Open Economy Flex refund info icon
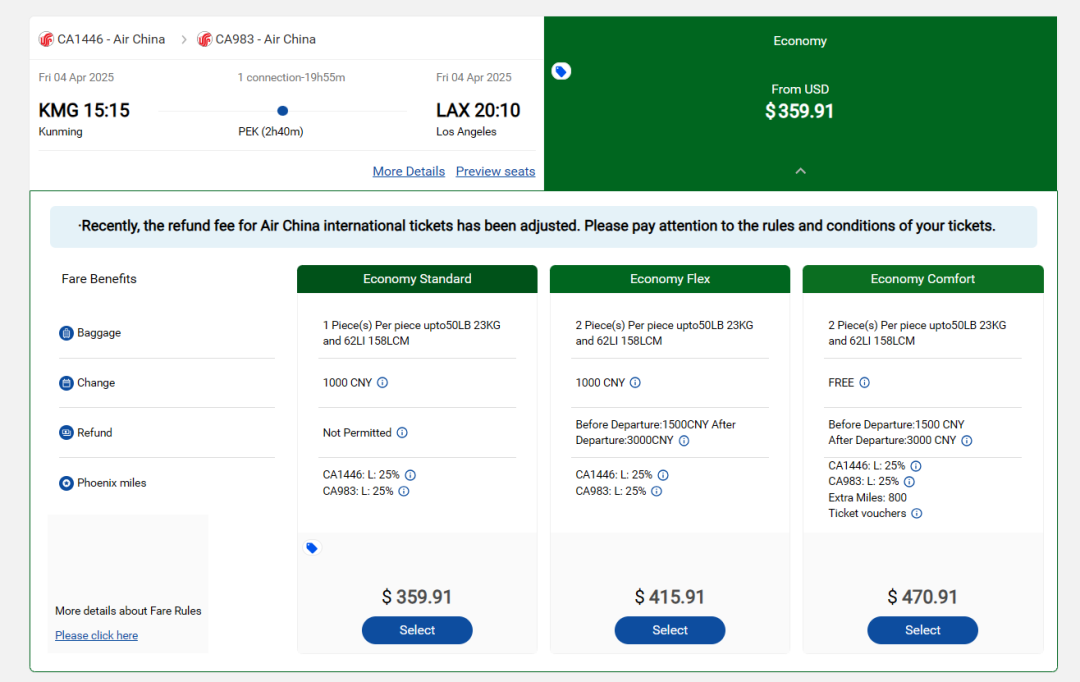Image resolution: width=1080 pixels, height=682 pixels. 684,441
